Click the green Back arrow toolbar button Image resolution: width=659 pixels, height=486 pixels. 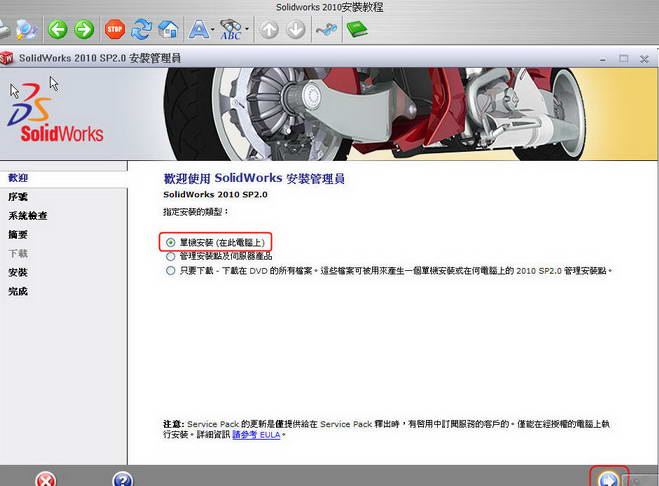pyautogui.click(x=58, y=30)
